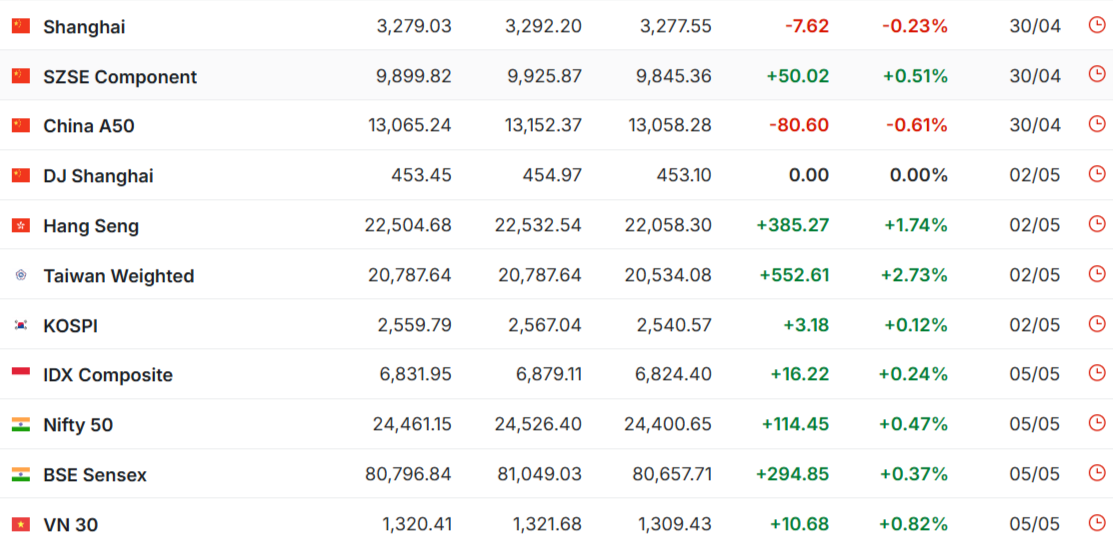The height and width of the screenshot is (542, 1113).
Task: Click the South Korea flag next to KOSPI
Action: coord(21,325)
